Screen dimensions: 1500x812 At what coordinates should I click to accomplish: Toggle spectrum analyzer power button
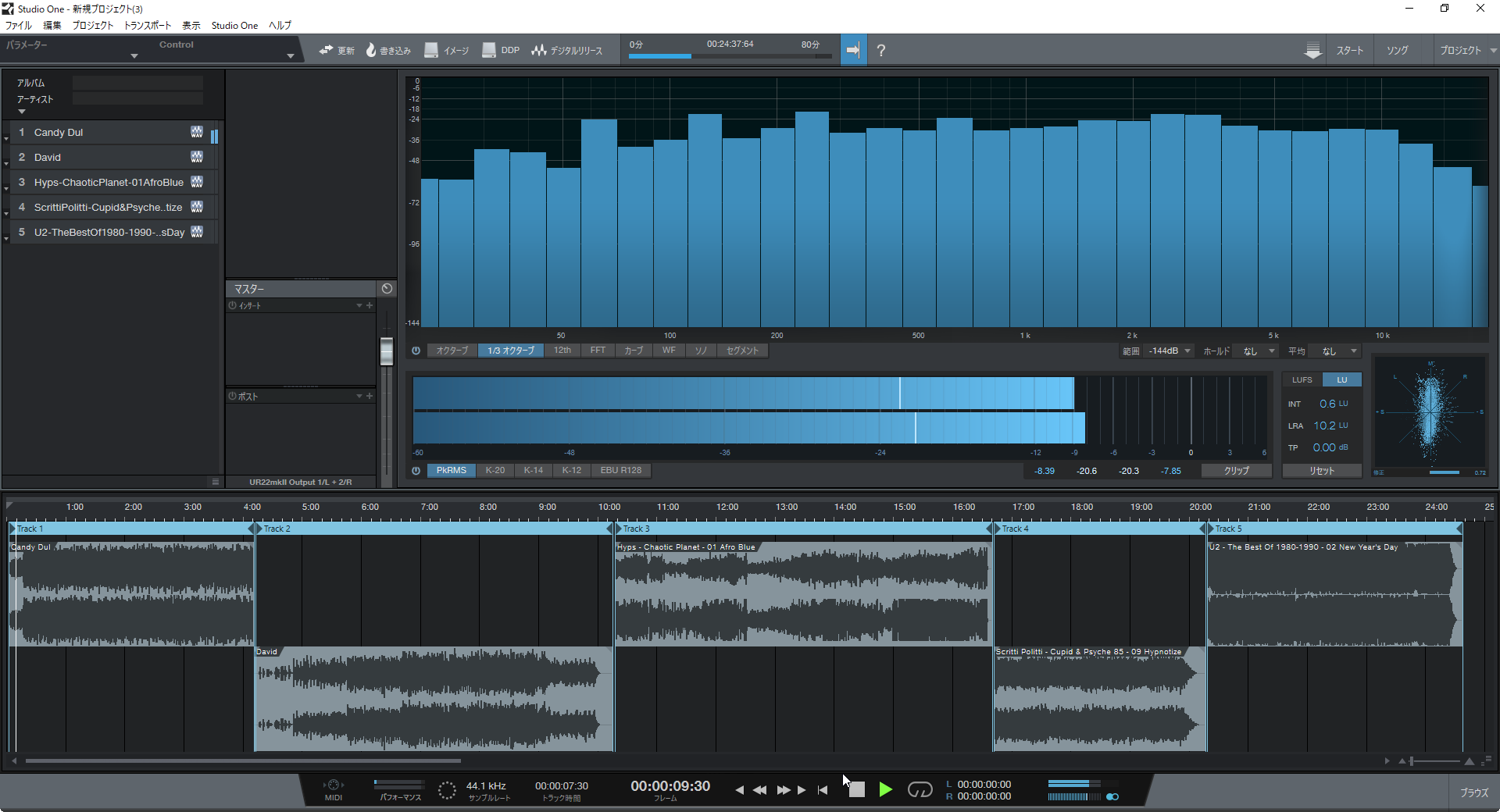click(416, 351)
